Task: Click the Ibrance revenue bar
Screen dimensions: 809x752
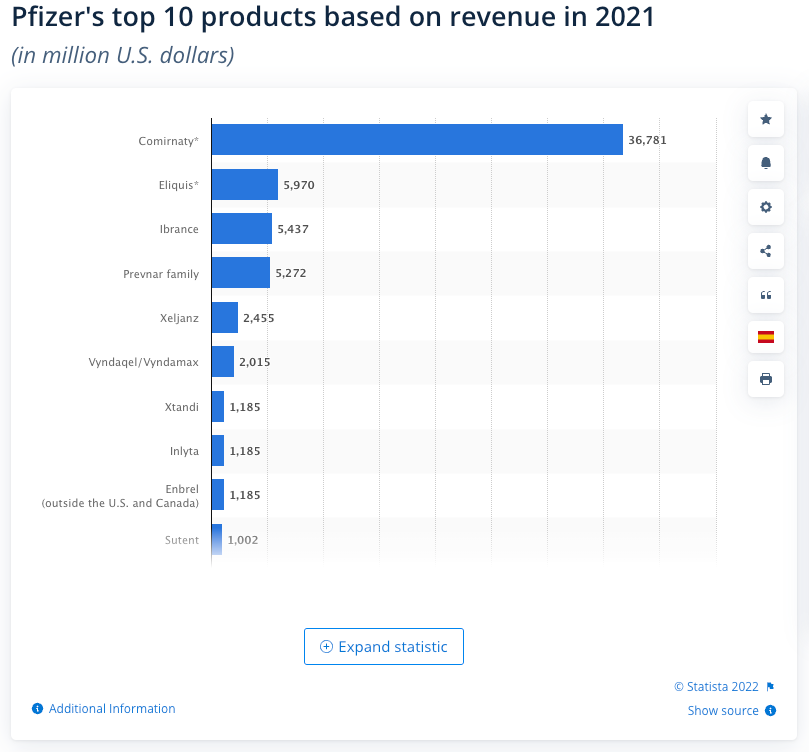Action: [x=242, y=228]
